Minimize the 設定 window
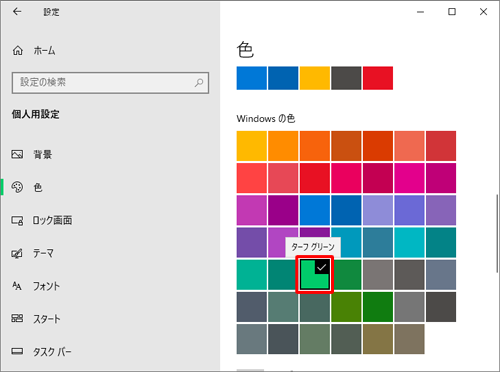Viewport: 500px width, 372px height. (421, 12)
